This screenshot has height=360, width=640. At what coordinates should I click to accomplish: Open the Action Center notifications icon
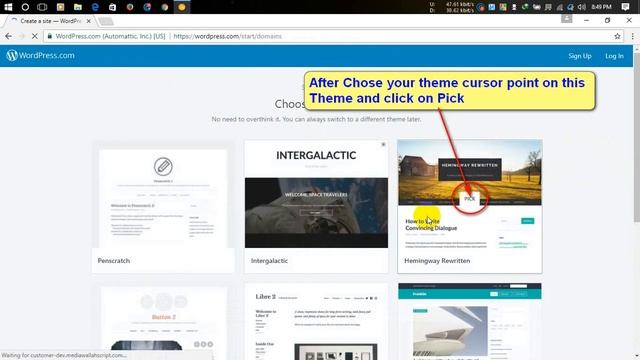tap(625, 7)
